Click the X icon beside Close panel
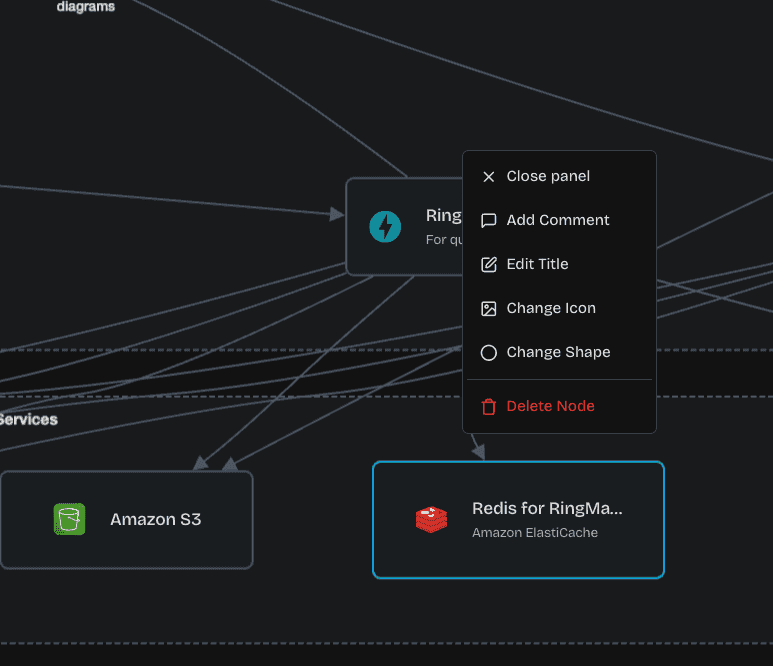773x666 pixels. tap(489, 177)
